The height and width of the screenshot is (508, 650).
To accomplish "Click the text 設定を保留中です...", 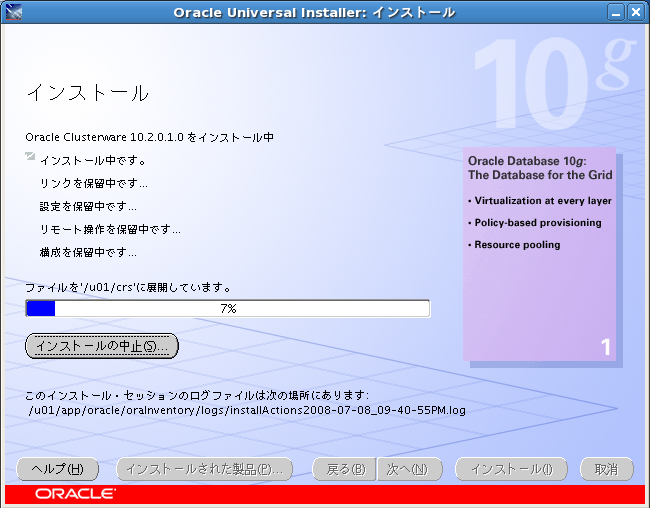I will click(88, 206).
